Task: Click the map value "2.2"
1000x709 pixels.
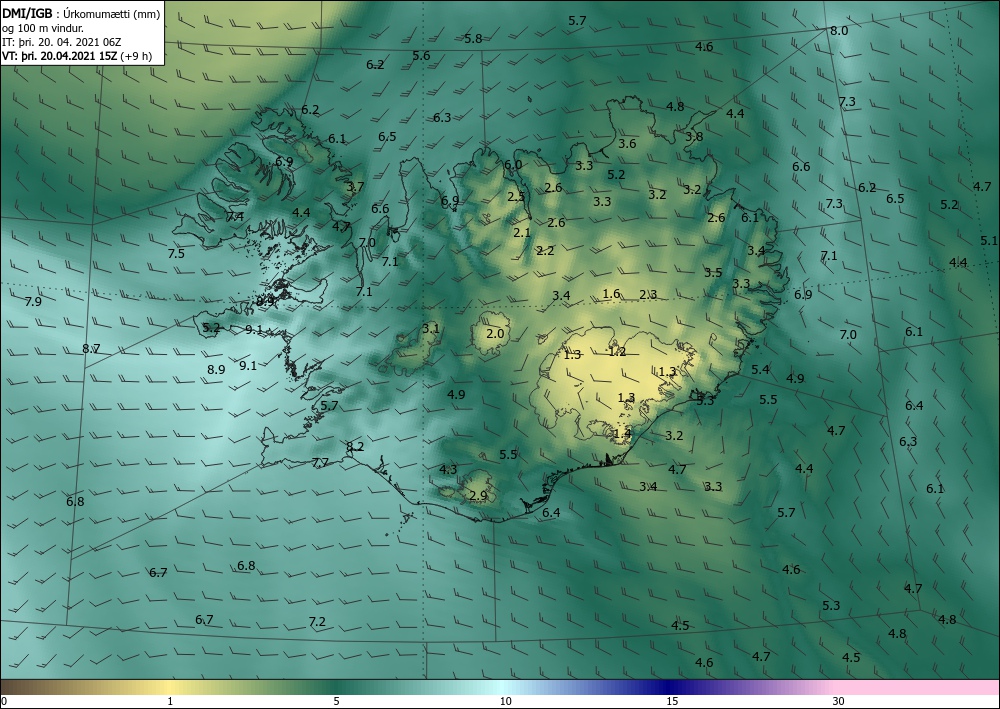Action: click(x=545, y=251)
